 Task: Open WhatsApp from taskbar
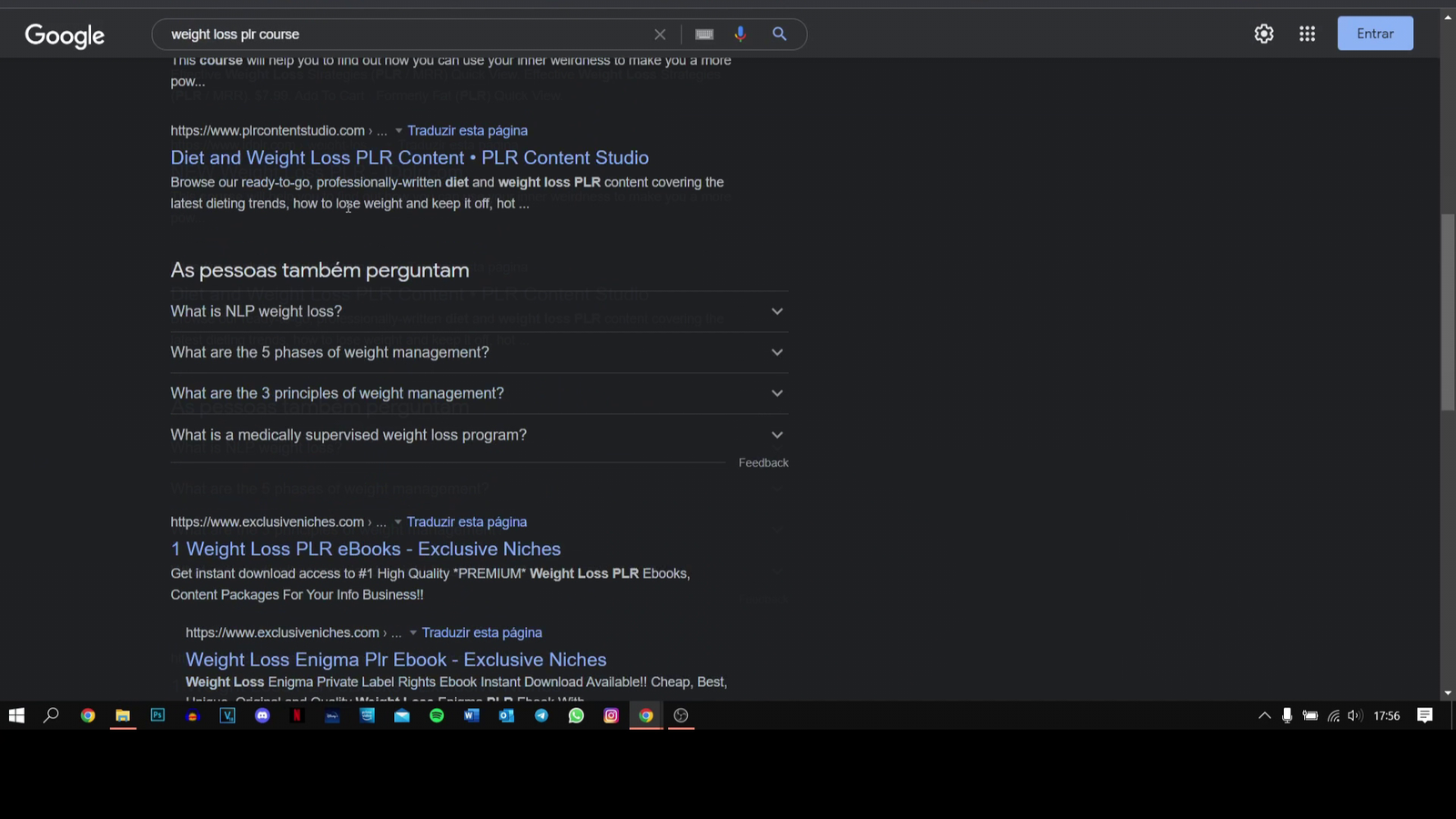pyautogui.click(x=576, y=715)
